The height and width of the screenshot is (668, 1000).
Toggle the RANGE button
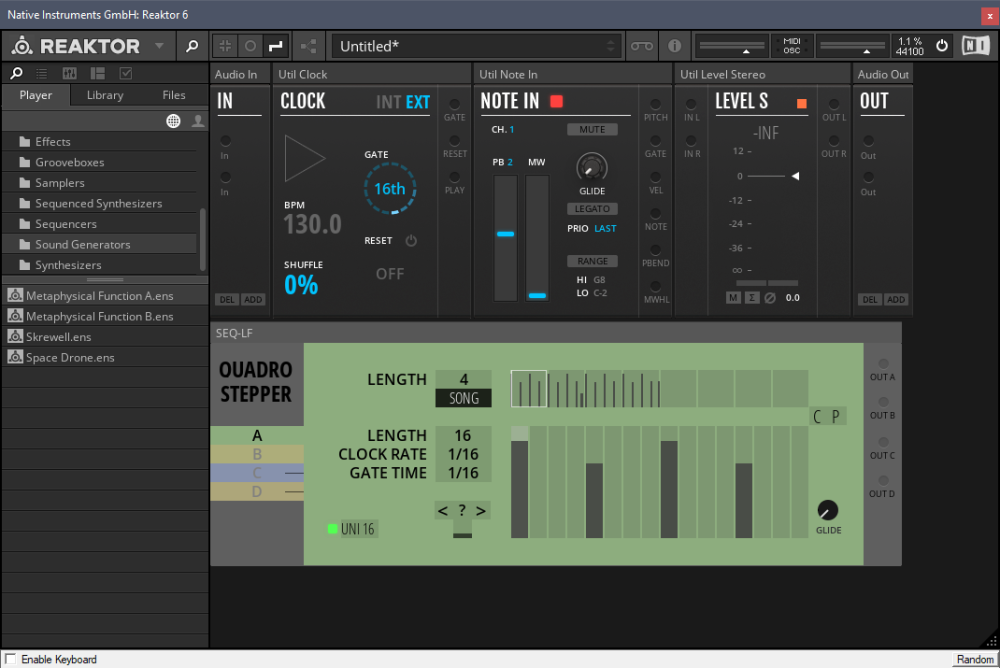[x=592, y=261]
